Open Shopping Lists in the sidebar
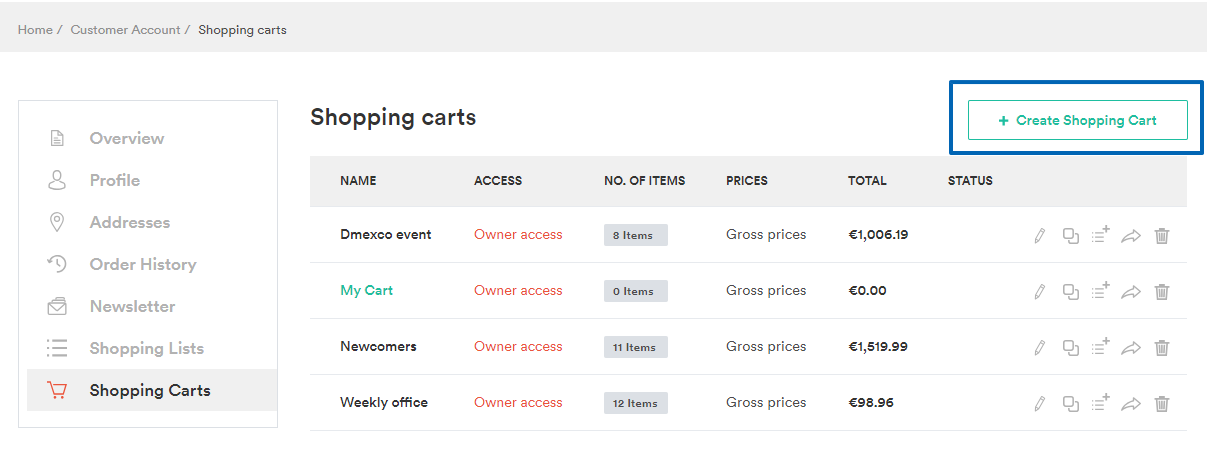Image resolution: width=1207 pixels, height=449 pixels. click(147, 348)
